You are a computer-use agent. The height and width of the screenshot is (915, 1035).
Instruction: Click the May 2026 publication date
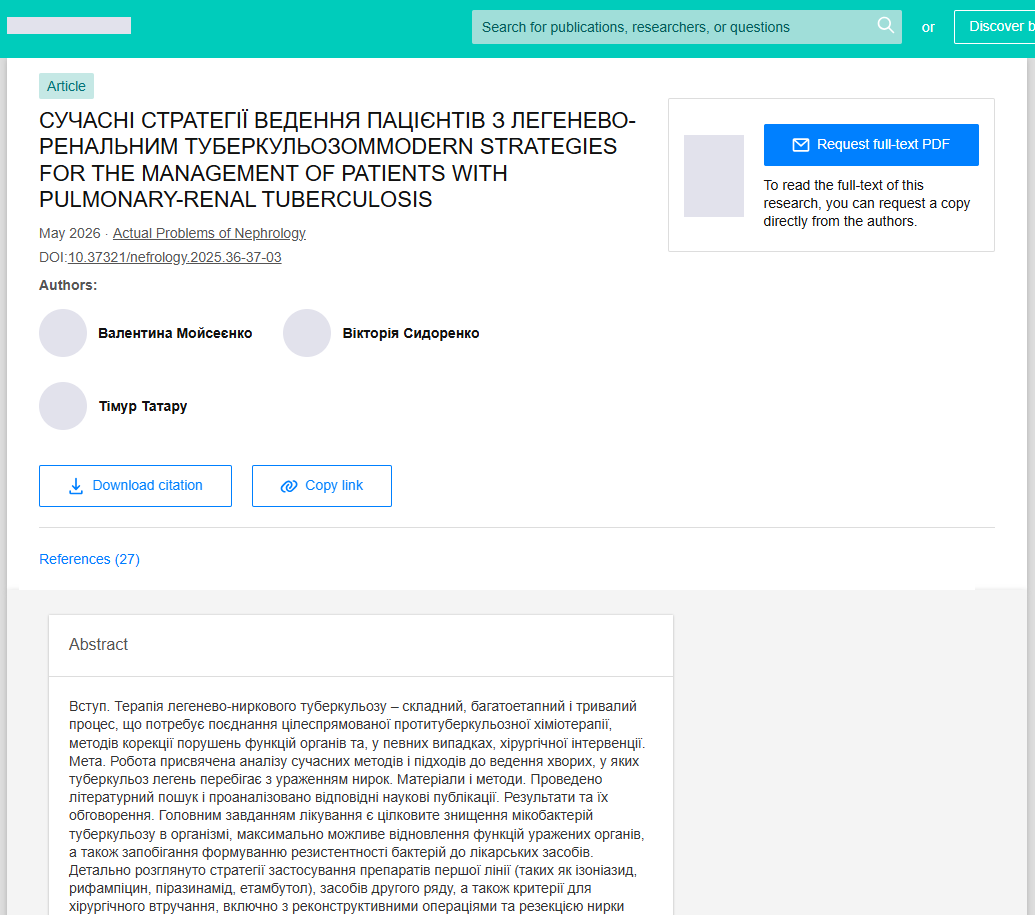[x=69, y=233]
